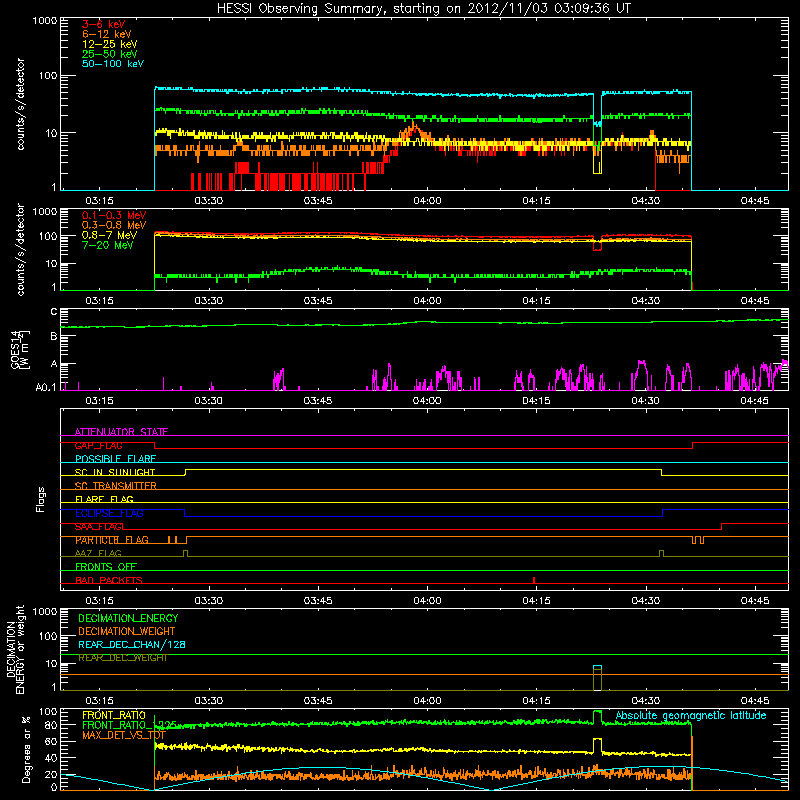Click the cyan REAR_DEC_CHAN pulse in decimation plot
Screen dimensions: 800x800
click(597, 667)
